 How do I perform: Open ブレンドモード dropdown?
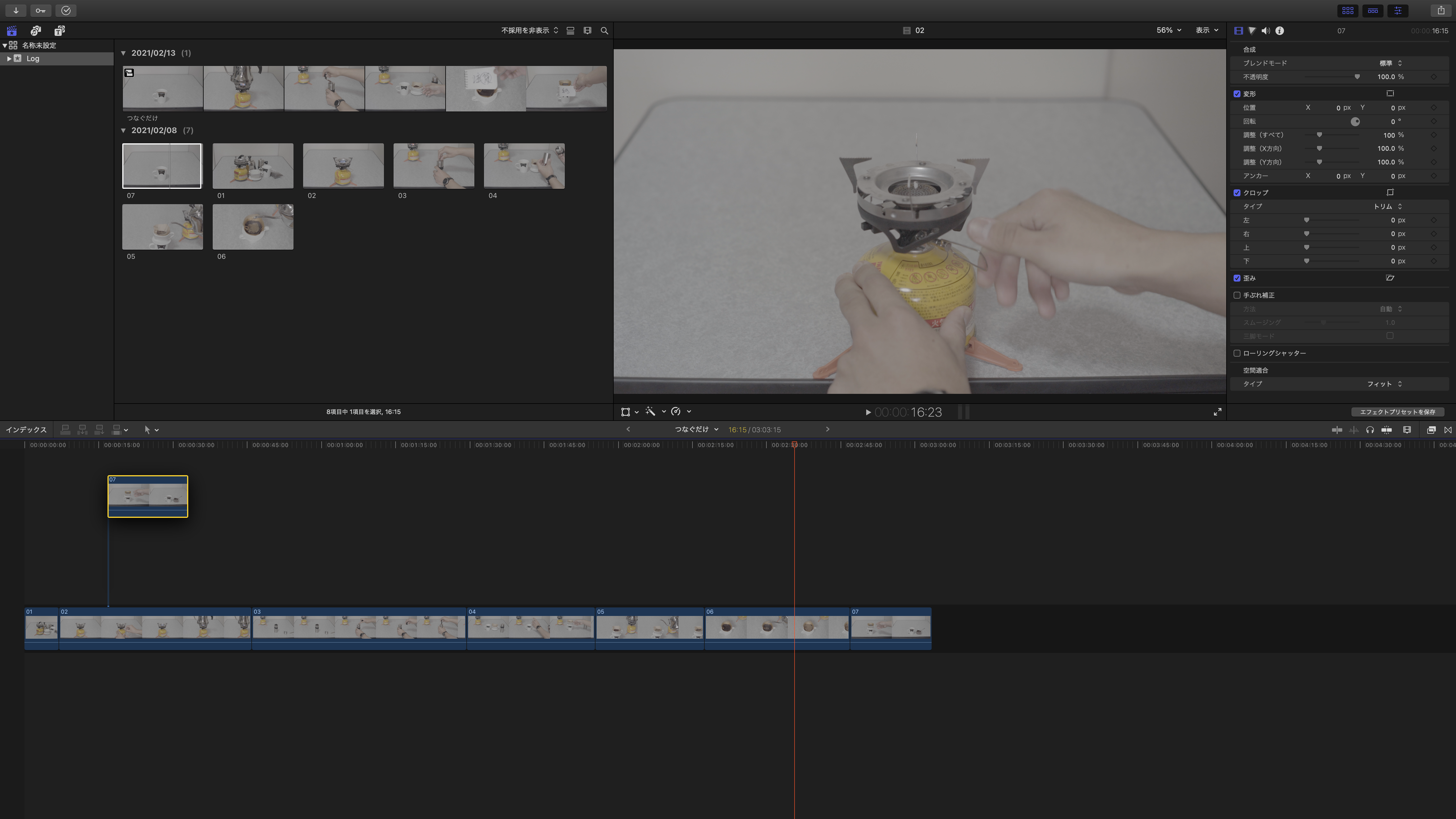pos(1390,63)
